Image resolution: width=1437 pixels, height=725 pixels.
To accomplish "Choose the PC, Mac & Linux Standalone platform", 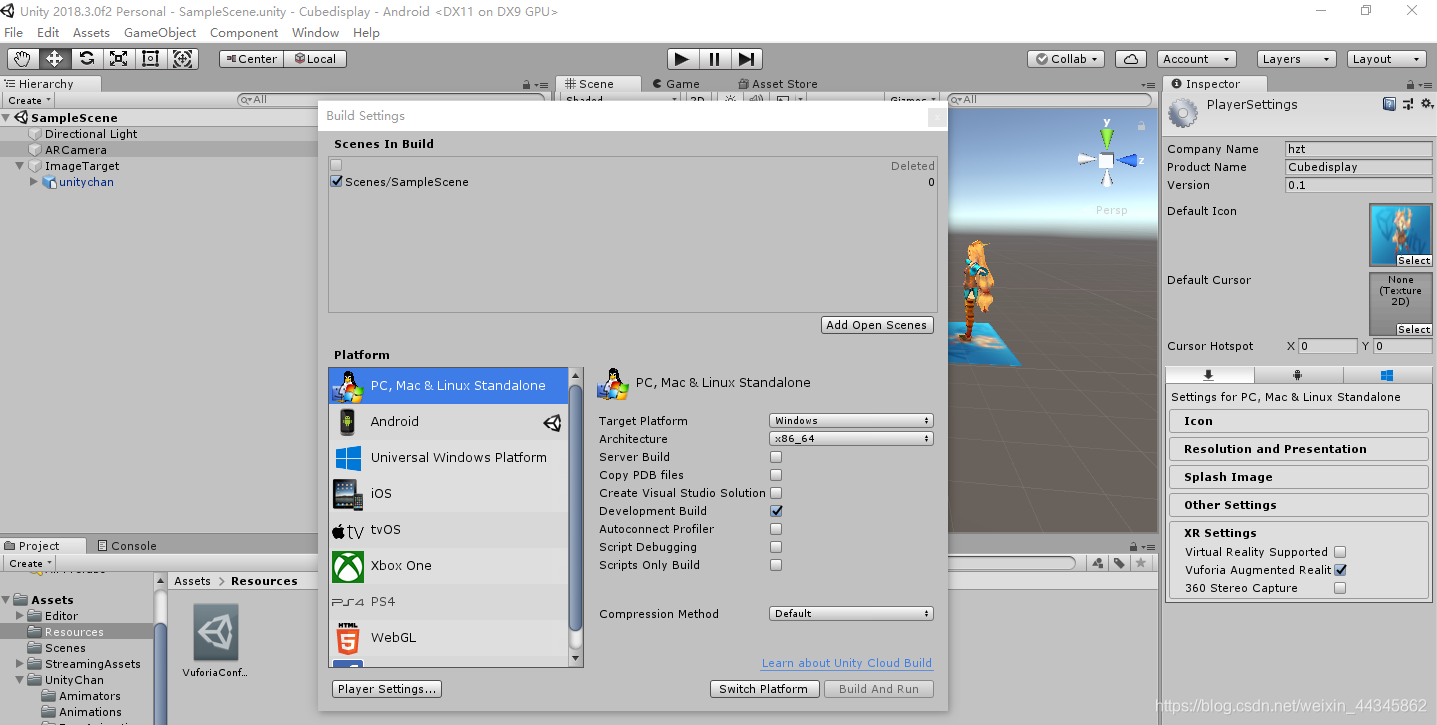I will tap(449, 385).
